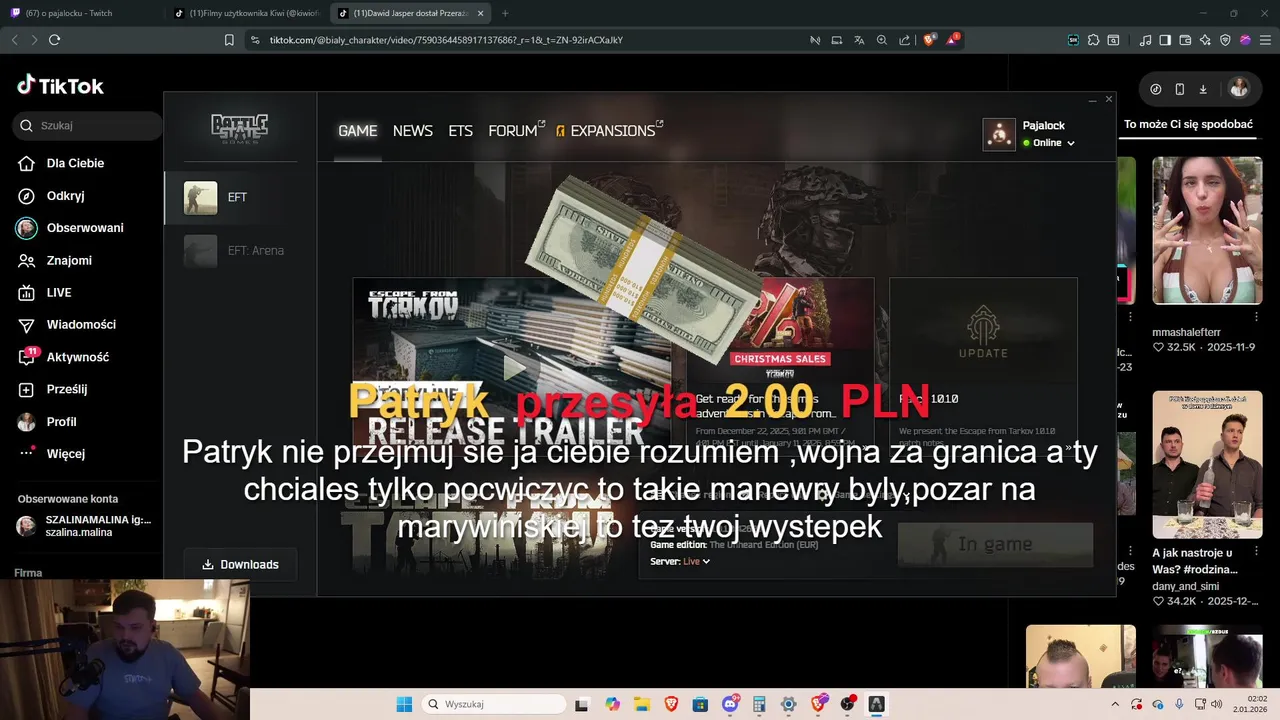Open the mmashalefterr recommended video
Image resolution: width=1280 pixels, height=720 pixels.
1207,230
